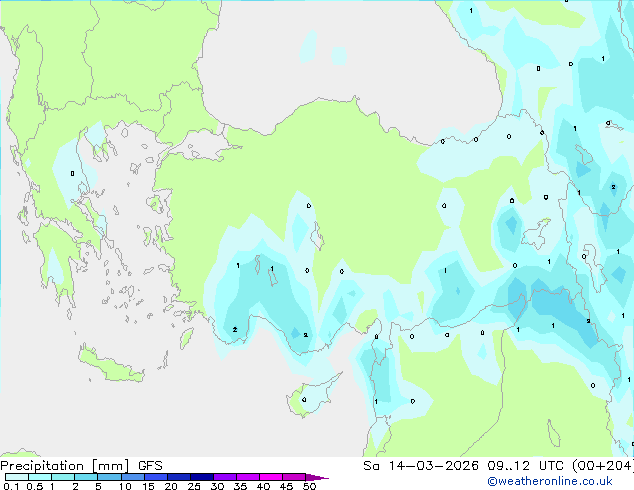Select legend swatch between 2 and 5

(x=86, y=477)
